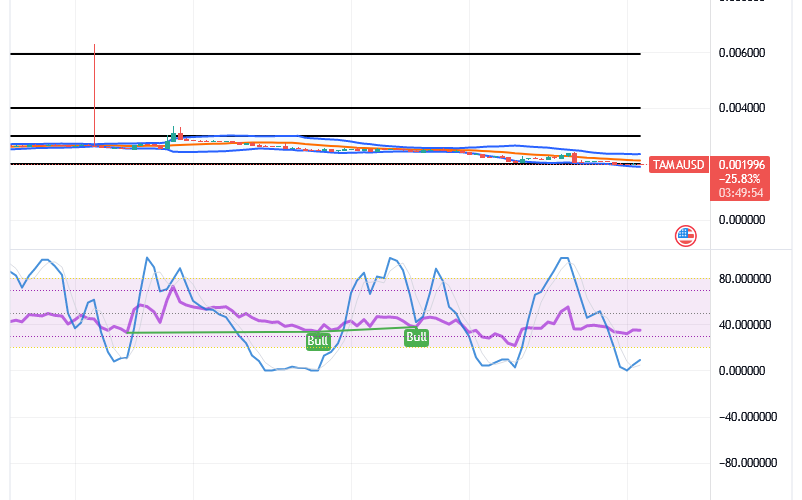
Task: Click the tall red wick spike candle
Action: pyautogui.click(x=94, y=95)
